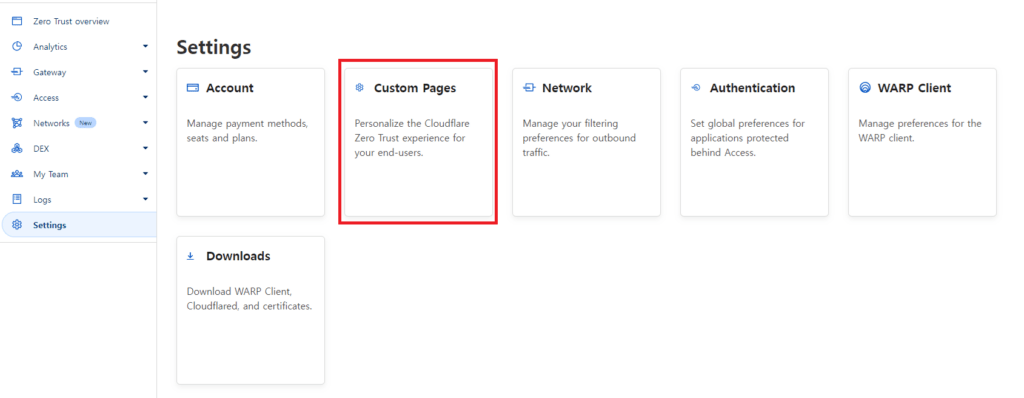Click the Access sidebar icon
The height and width of the screenshot is (398, 1024).
pyautogui.click(x=17, y=97)
